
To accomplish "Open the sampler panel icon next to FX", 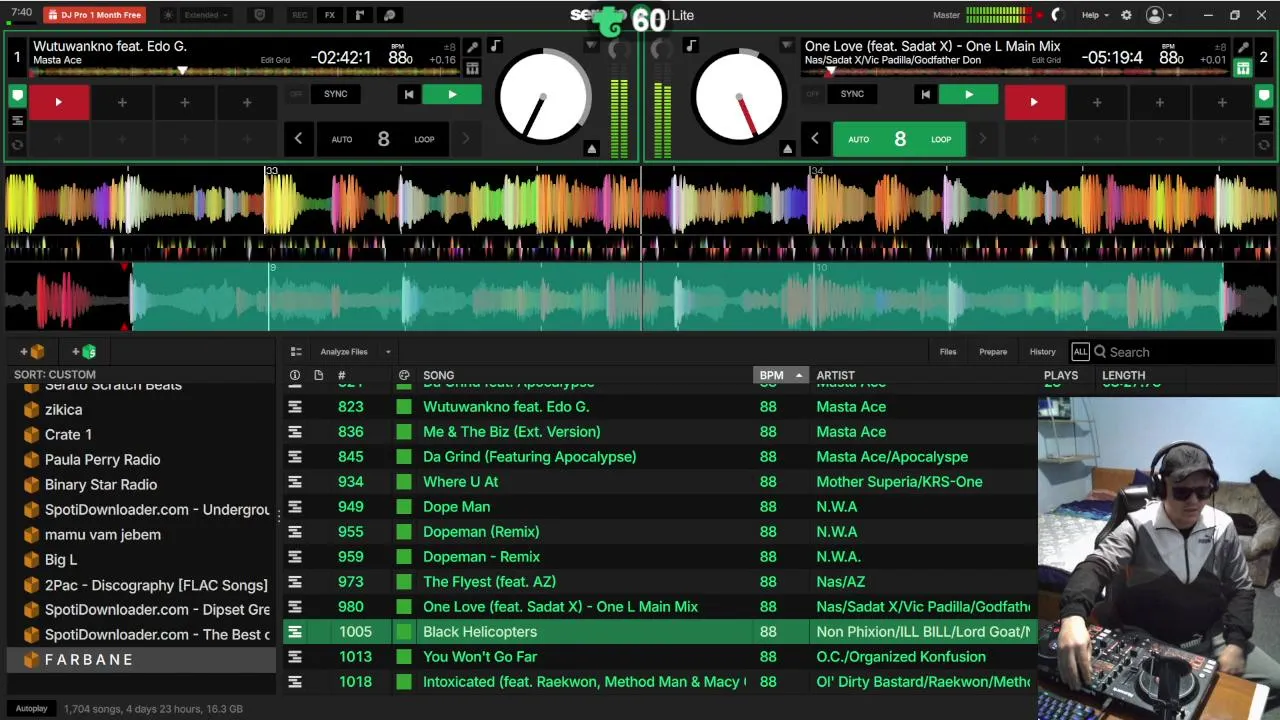I will (x=359, y=15).
